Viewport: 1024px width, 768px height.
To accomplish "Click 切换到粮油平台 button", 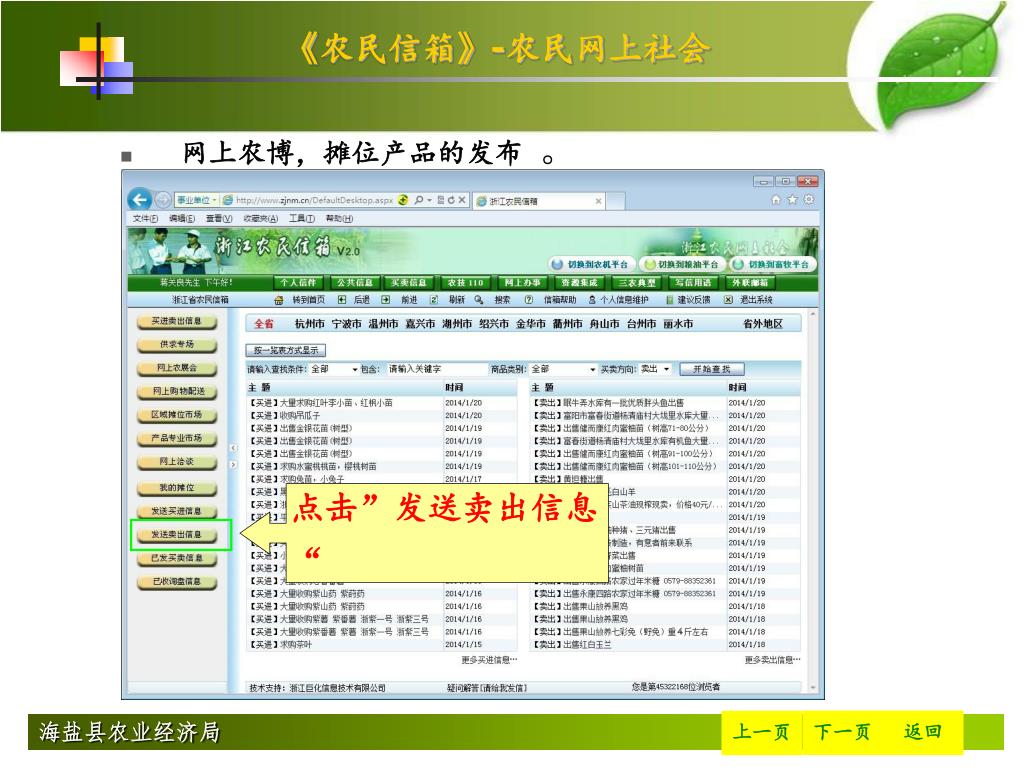I will pos(681,264).
